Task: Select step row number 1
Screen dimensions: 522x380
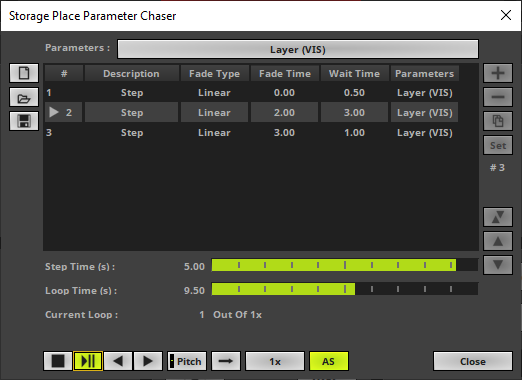Action: tap(251, 93)
